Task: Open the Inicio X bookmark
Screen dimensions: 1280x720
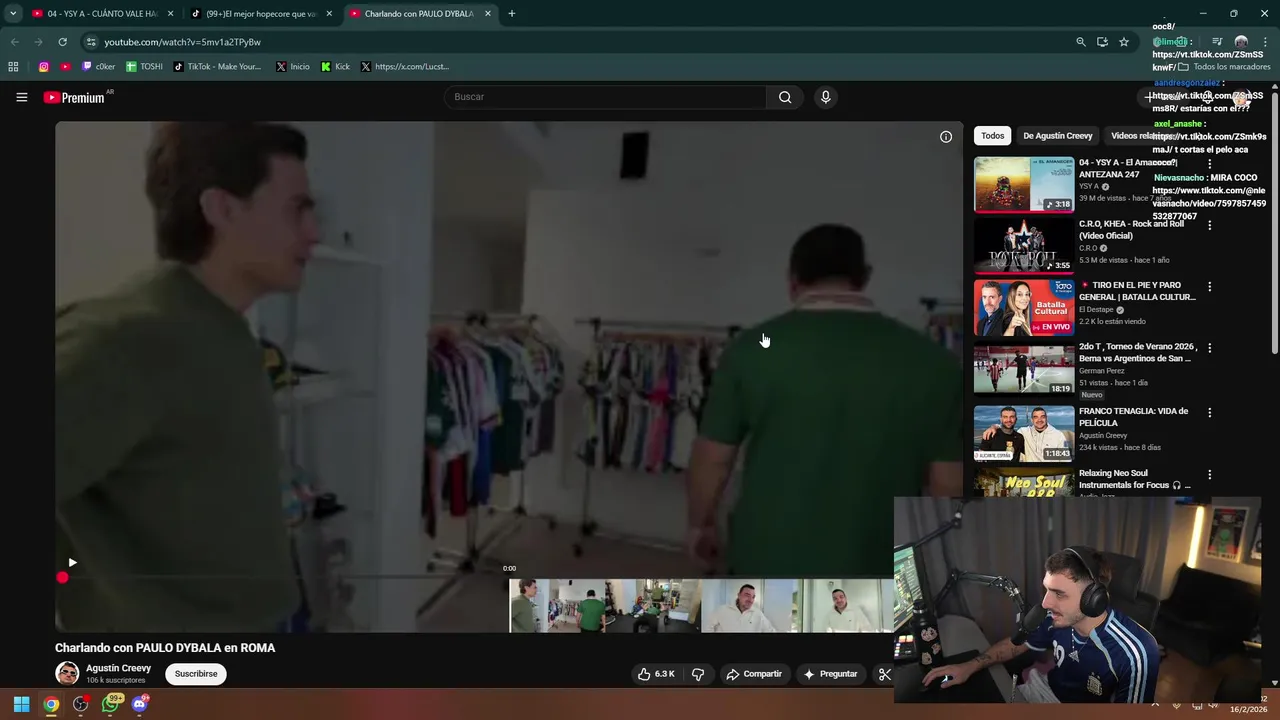Action: pos(292,67)
